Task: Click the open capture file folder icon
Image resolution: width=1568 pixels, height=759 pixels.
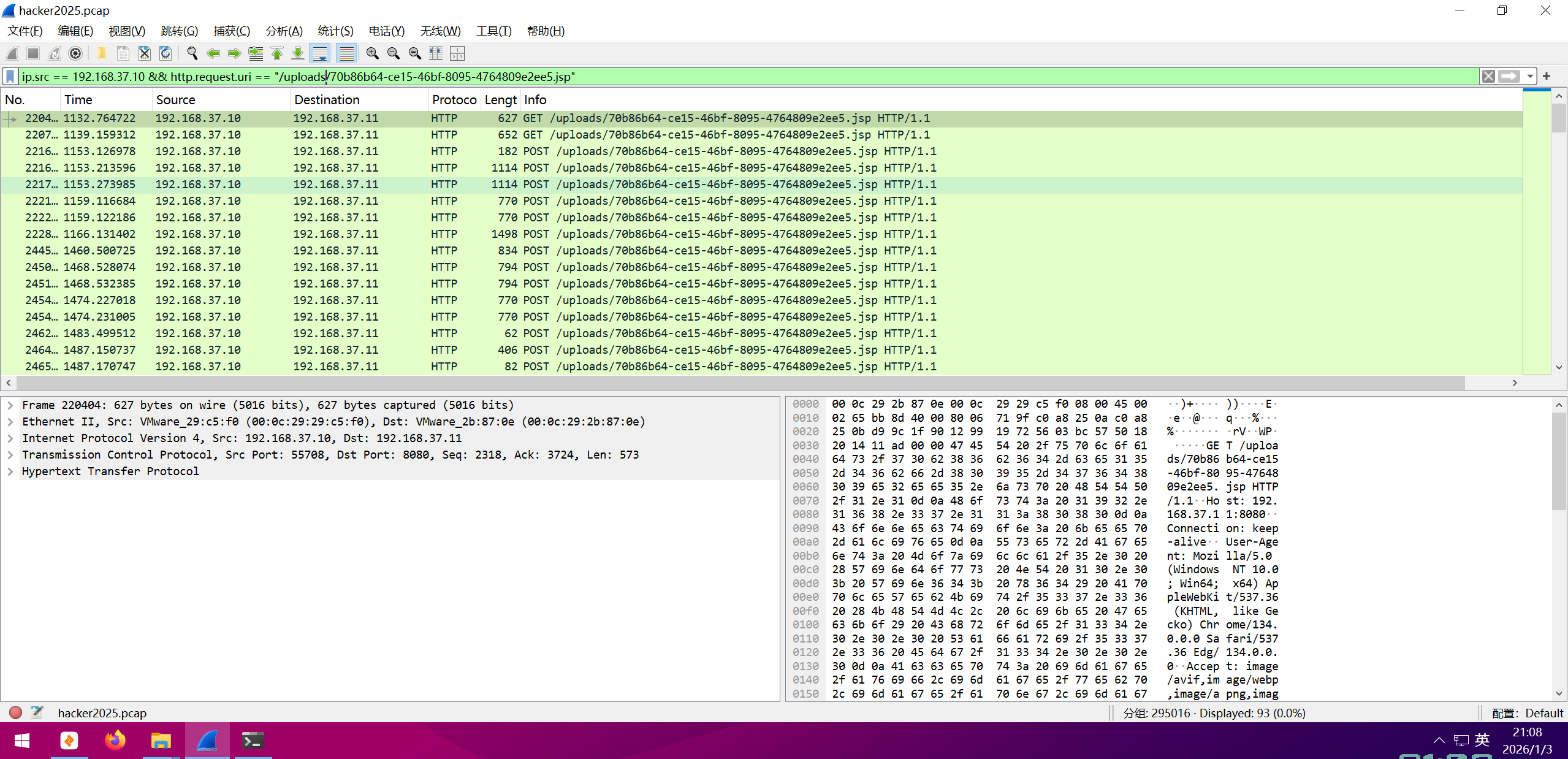Action: tap(102, 54)
